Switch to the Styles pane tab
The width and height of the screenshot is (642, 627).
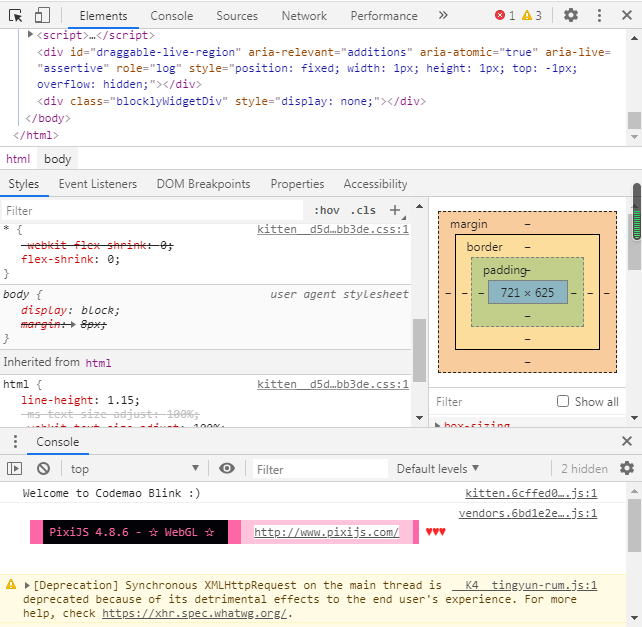(24, 184)
